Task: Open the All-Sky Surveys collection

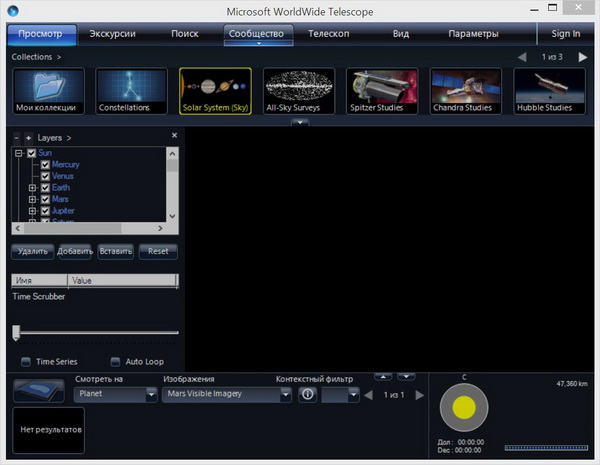Action: tap(299, 90)
